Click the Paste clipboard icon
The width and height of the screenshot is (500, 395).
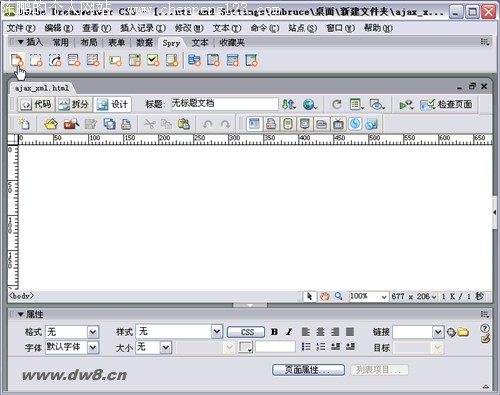[x=184, y=124]
